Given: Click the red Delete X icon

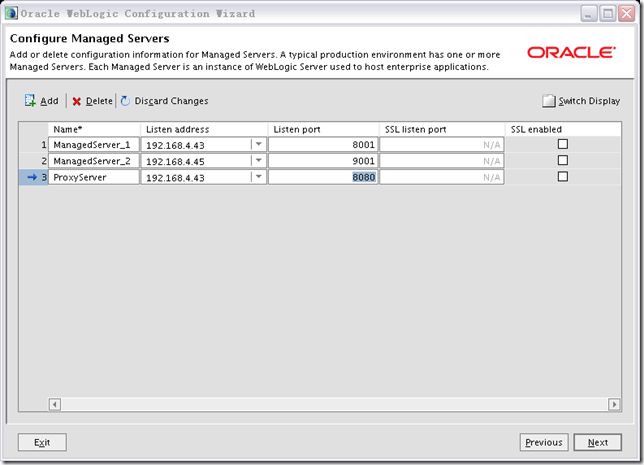Looking at the screenshot, I should pos(76,101).
